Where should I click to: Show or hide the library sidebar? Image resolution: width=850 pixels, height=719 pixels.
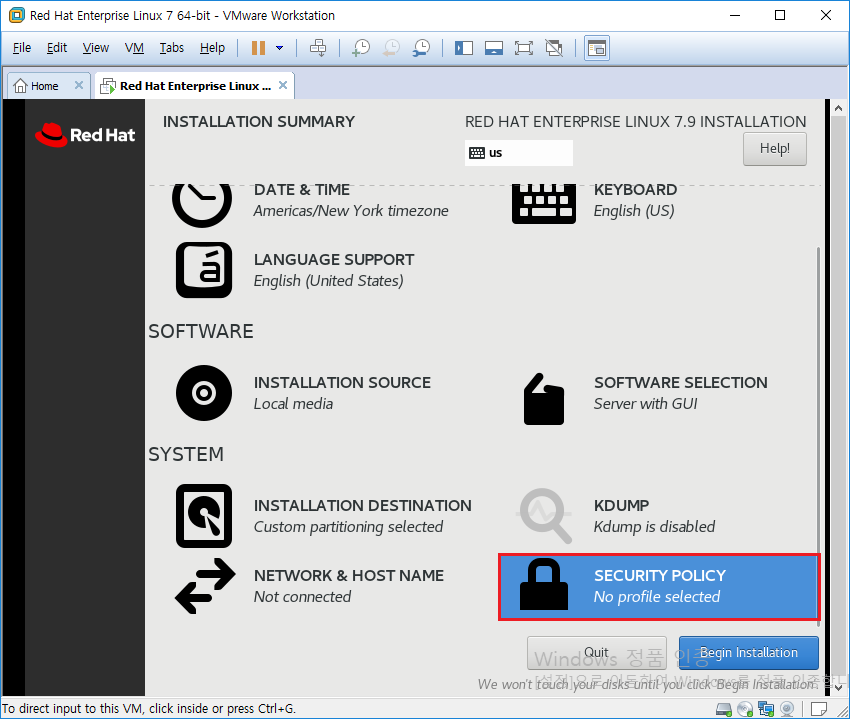[464, 48]
